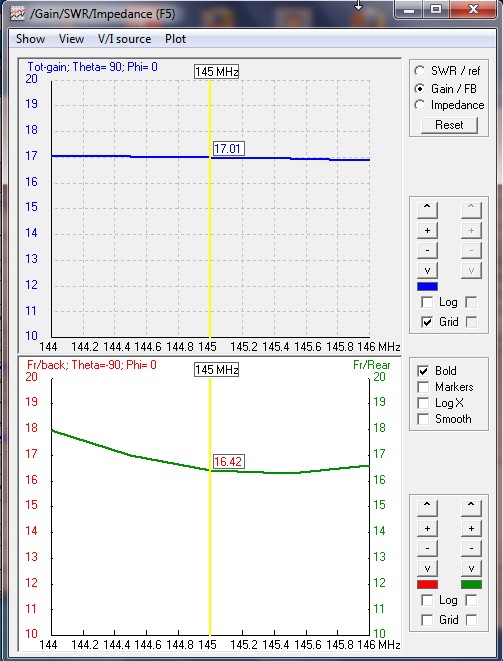The width and height of the screenshot is (503, 661).
Task: Toggle the Bold checkbox off
Action: click(423, 371)
